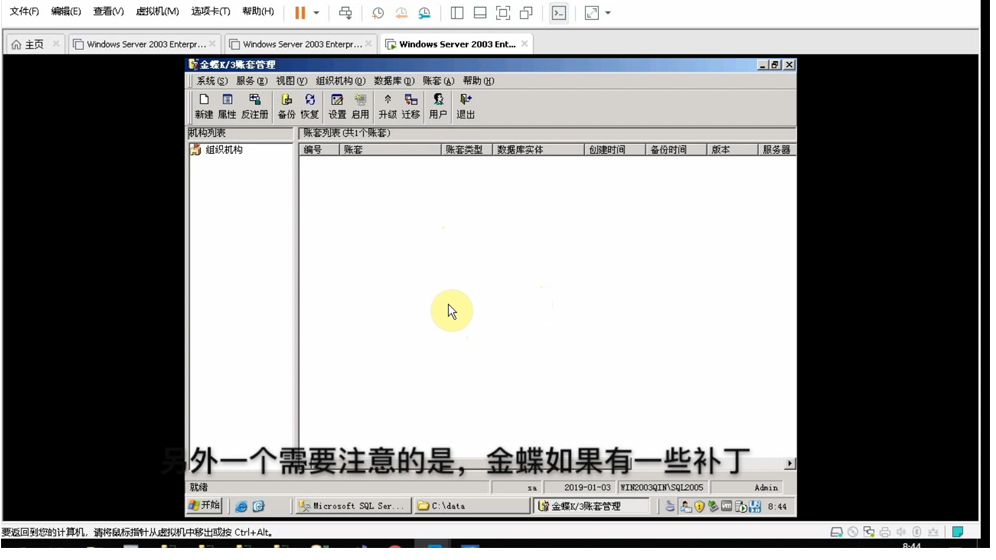Open VMware 虚拟机(M) menu
Viewport: 996px width, 560px height.
point(157,11)
